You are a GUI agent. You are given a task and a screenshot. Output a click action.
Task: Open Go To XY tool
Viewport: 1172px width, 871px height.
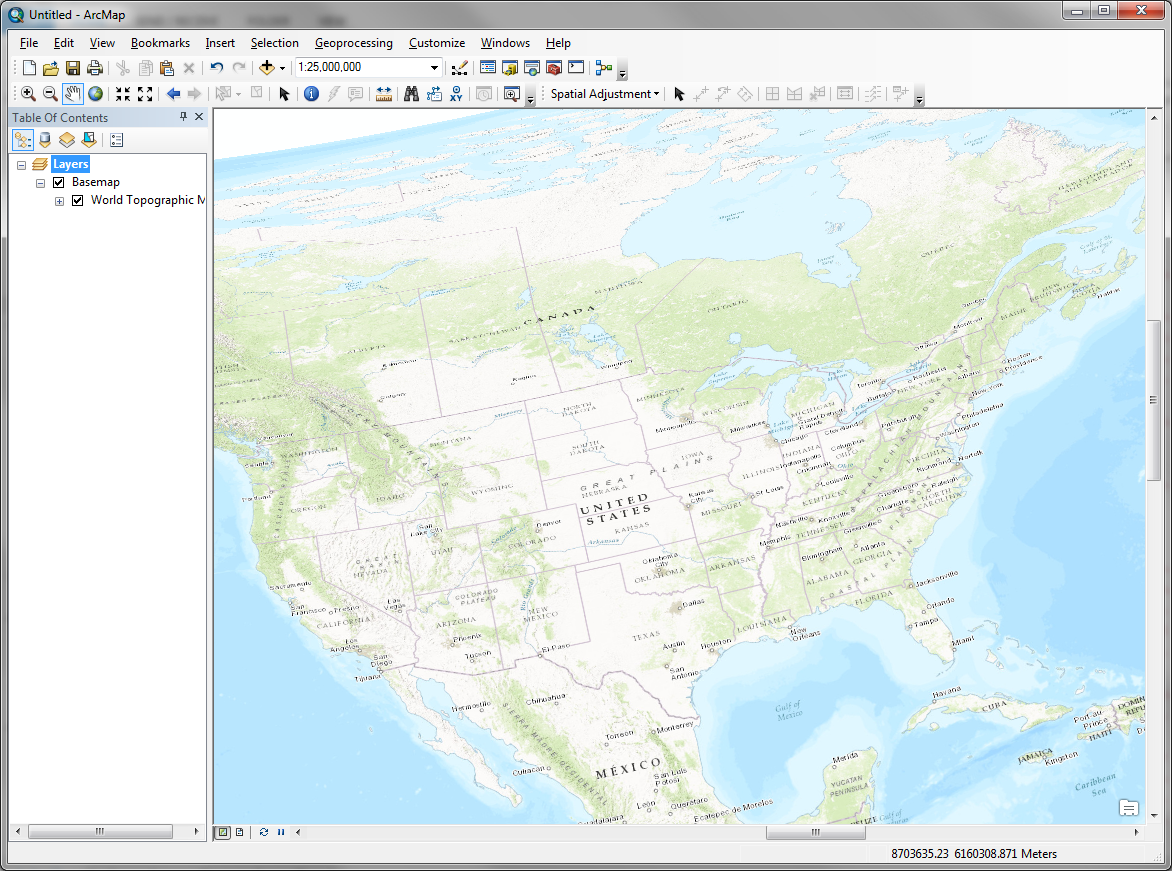(456, 94)
